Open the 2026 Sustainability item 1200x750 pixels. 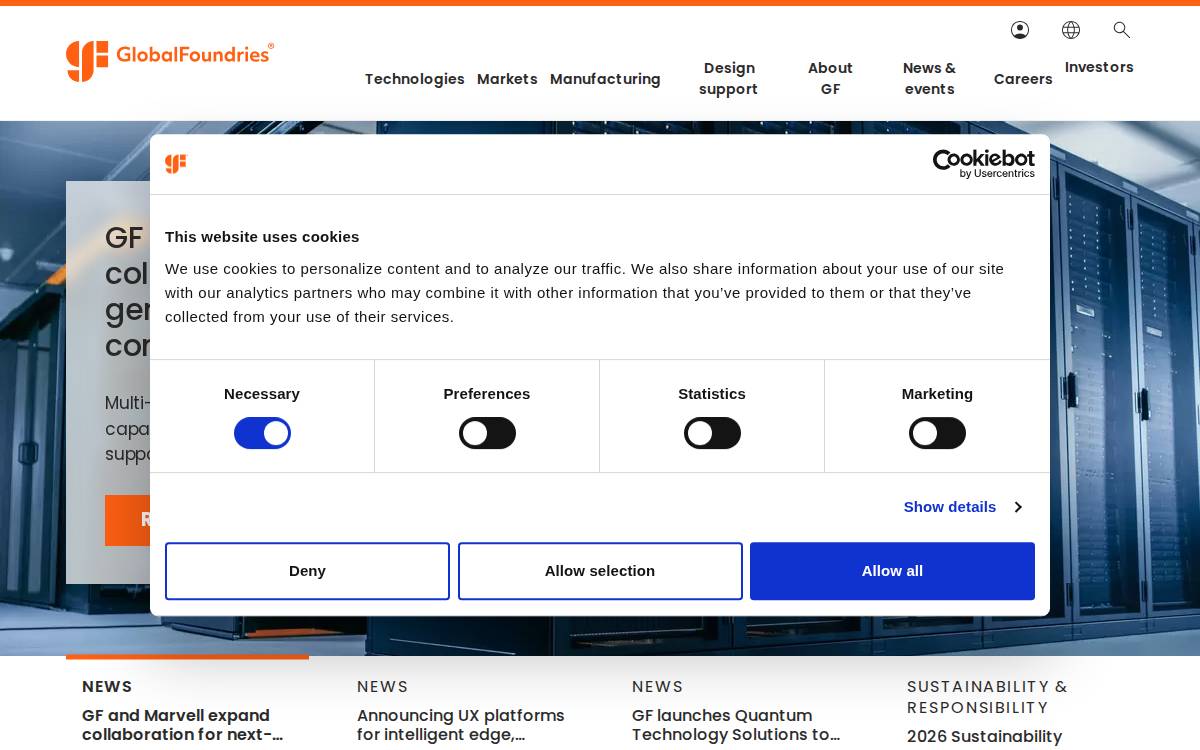(x=985, y=737)
